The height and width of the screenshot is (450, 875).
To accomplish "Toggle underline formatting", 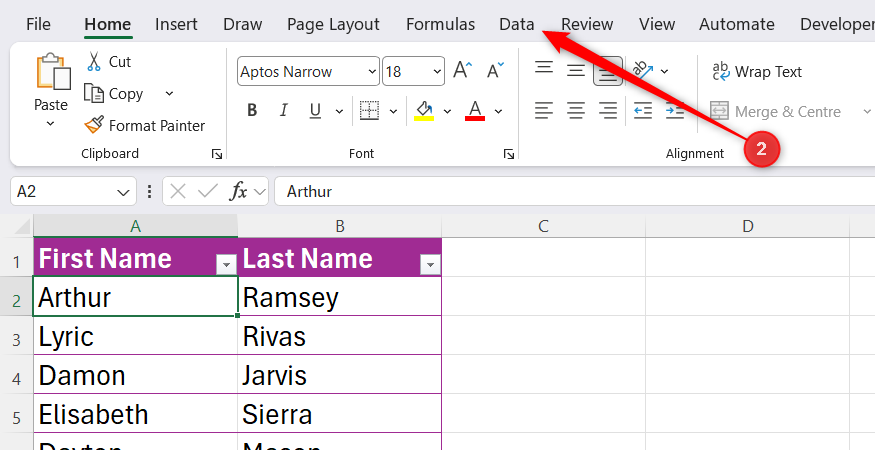I will pyautogui.click(x=315, y=111).
